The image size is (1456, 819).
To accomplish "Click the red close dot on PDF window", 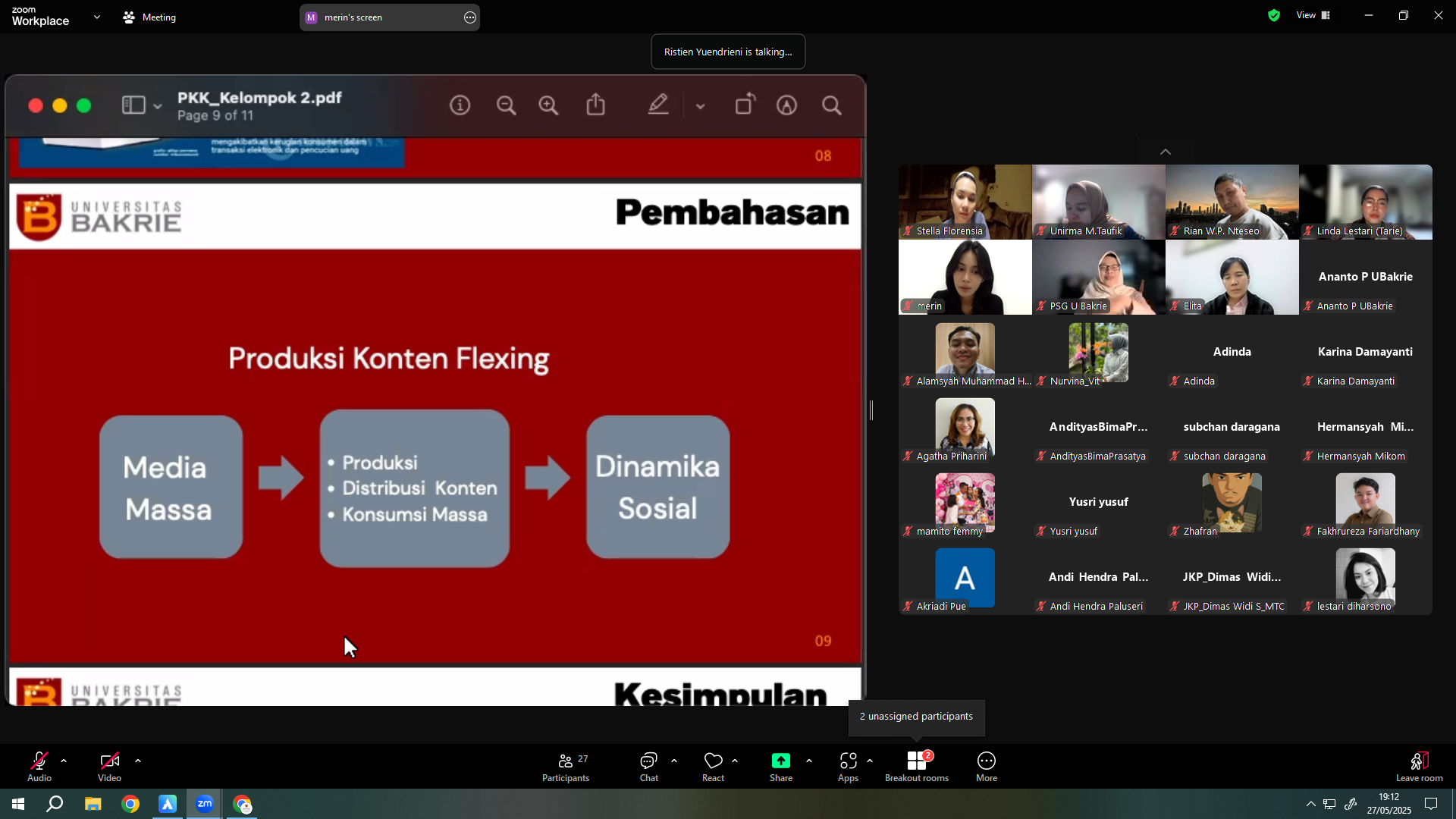I will click(x=36, y=105).
